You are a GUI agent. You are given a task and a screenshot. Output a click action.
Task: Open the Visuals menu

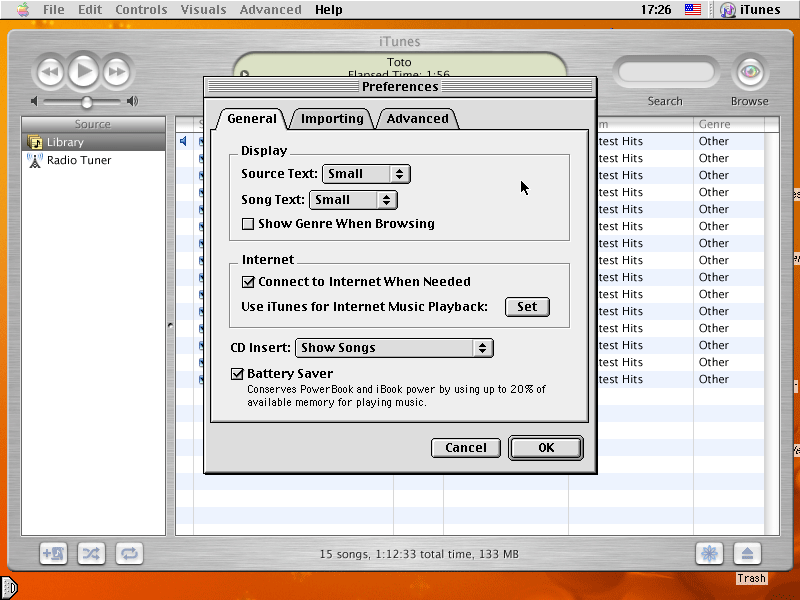point(203,10)
